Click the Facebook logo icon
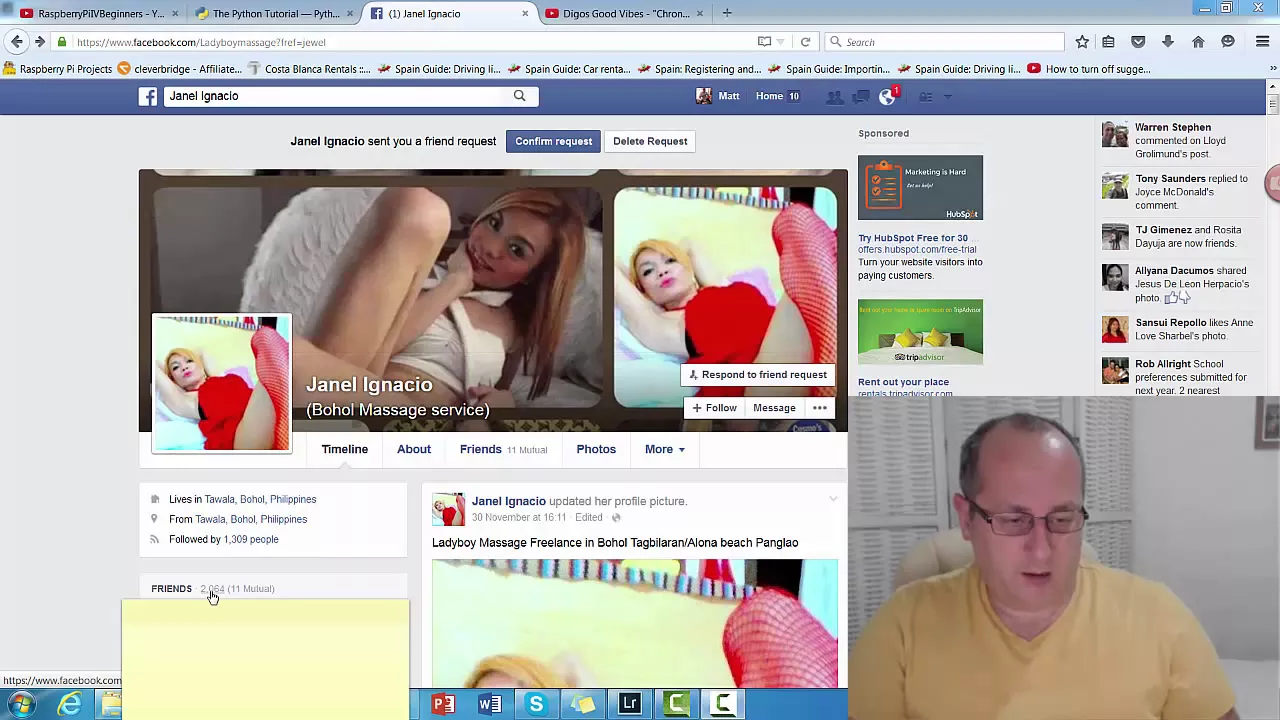The width and height of the screenshot is (1280, 720). point(148,96)
